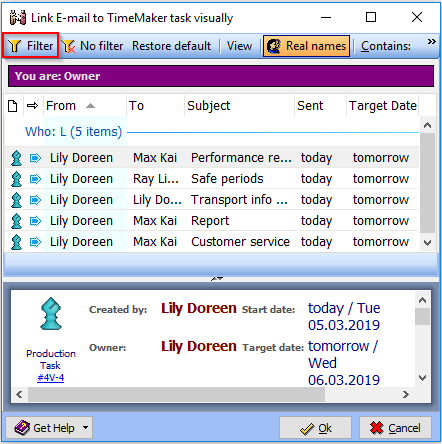Sort by the Sent column header
442x444 pixels.
pos(320,106)
